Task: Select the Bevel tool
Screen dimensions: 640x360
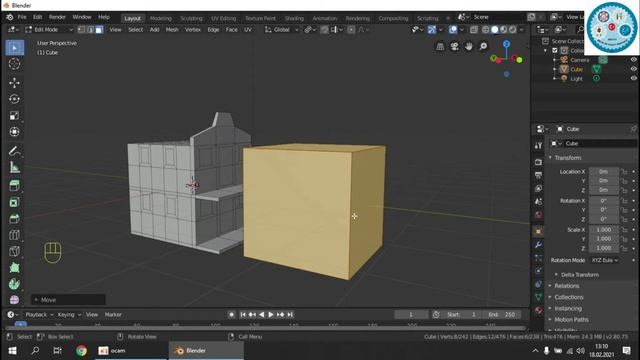Action: [x=15, y=218]
